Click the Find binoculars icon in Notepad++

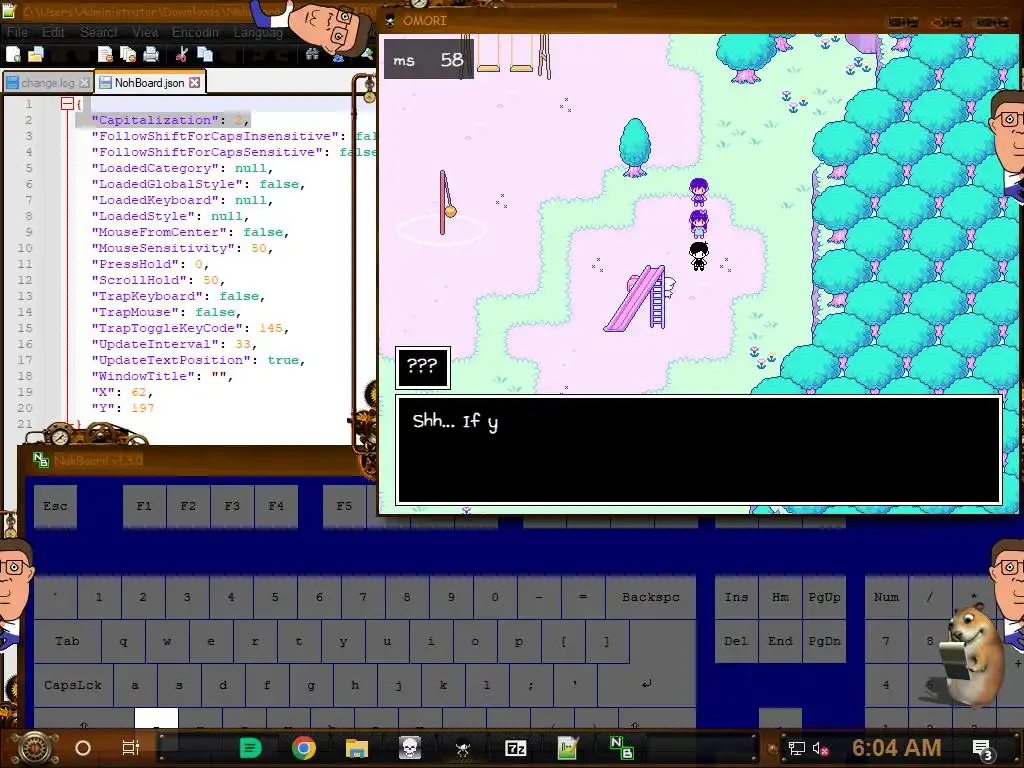pos(312,54)
